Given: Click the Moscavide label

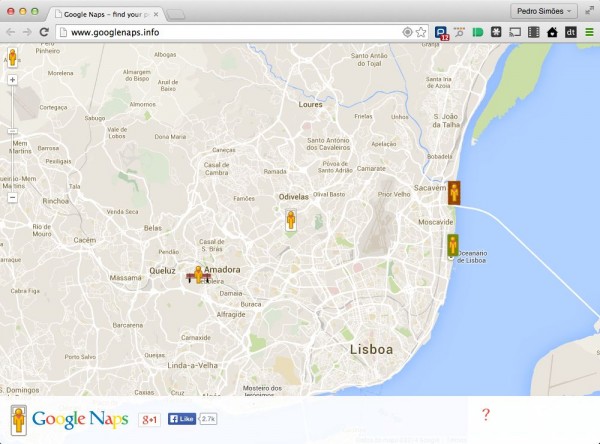Looking at the screenshot, I should [x=435, y=222].
